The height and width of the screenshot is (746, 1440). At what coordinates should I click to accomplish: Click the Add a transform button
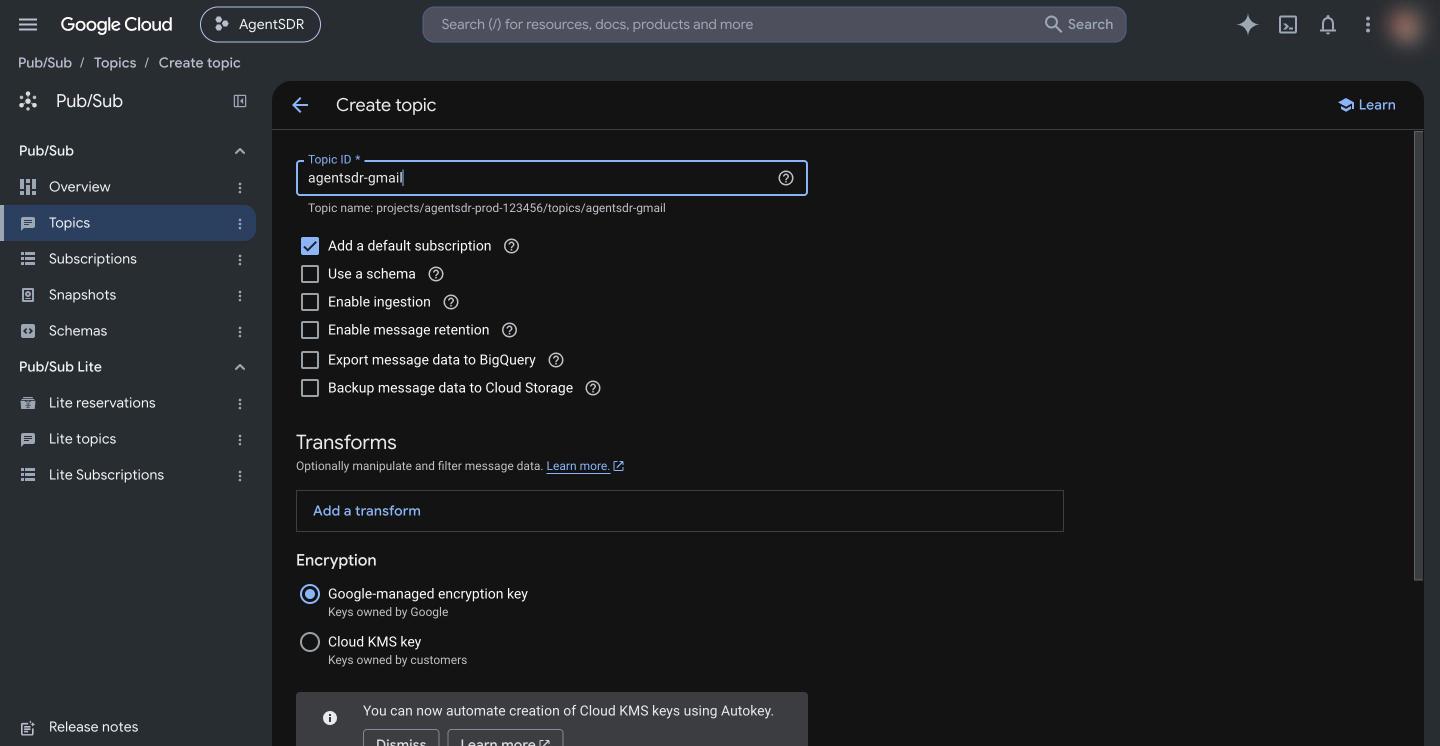point(367,511)
